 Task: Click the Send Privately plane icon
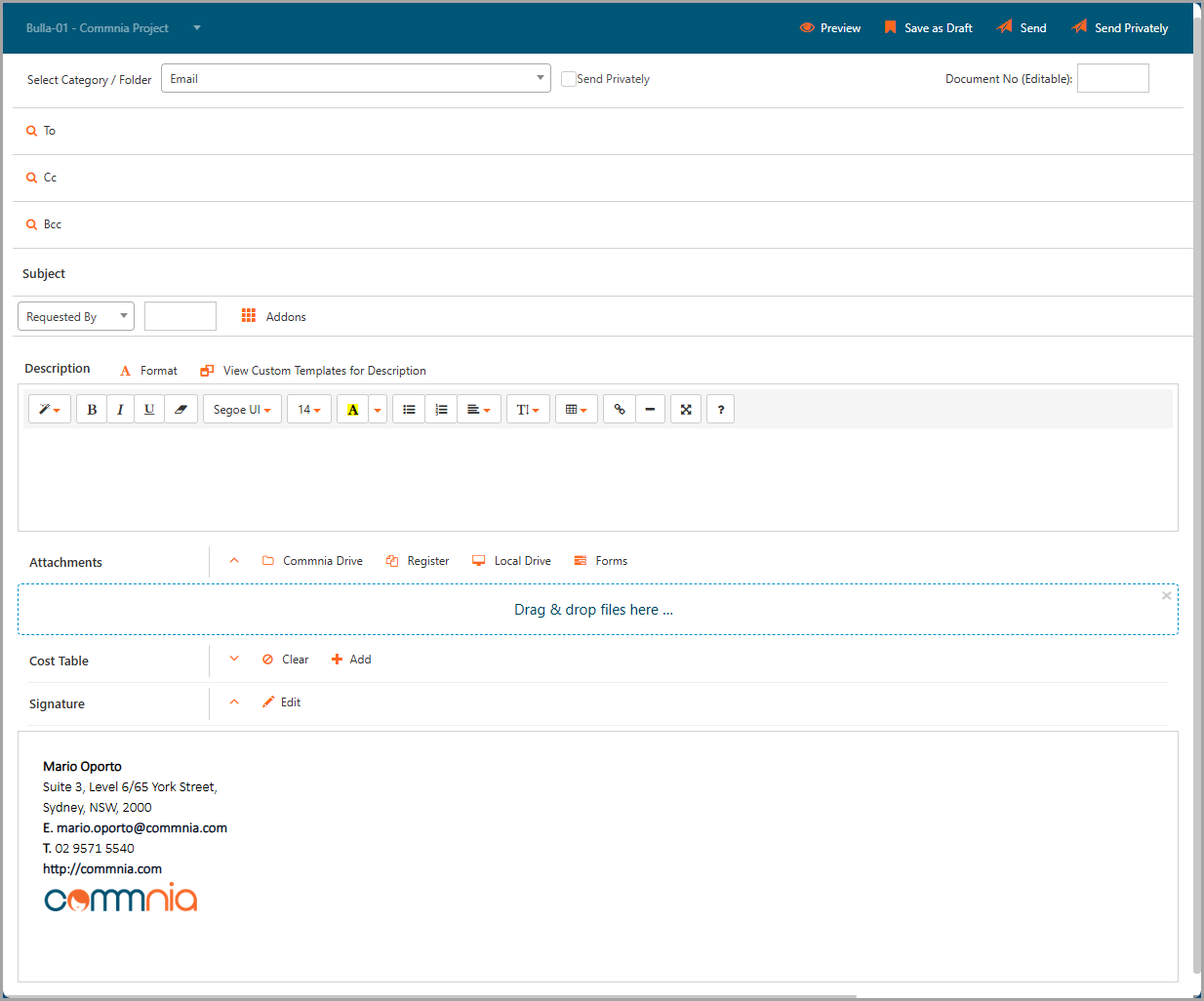pos(1079,27)
